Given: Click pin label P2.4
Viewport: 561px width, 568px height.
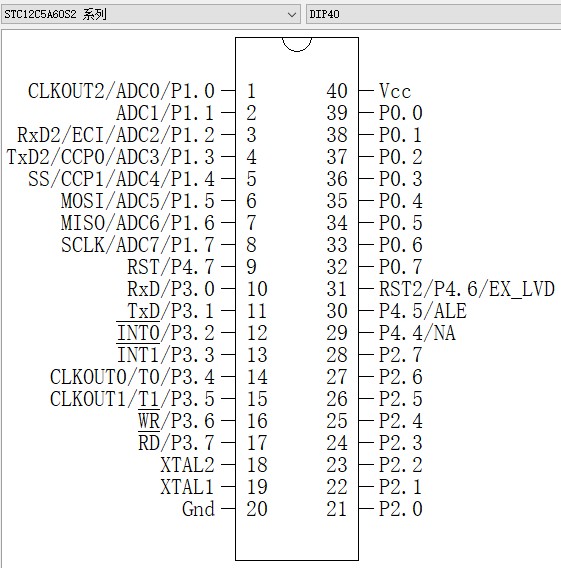Looking at the screenshot, I should 401,421.
